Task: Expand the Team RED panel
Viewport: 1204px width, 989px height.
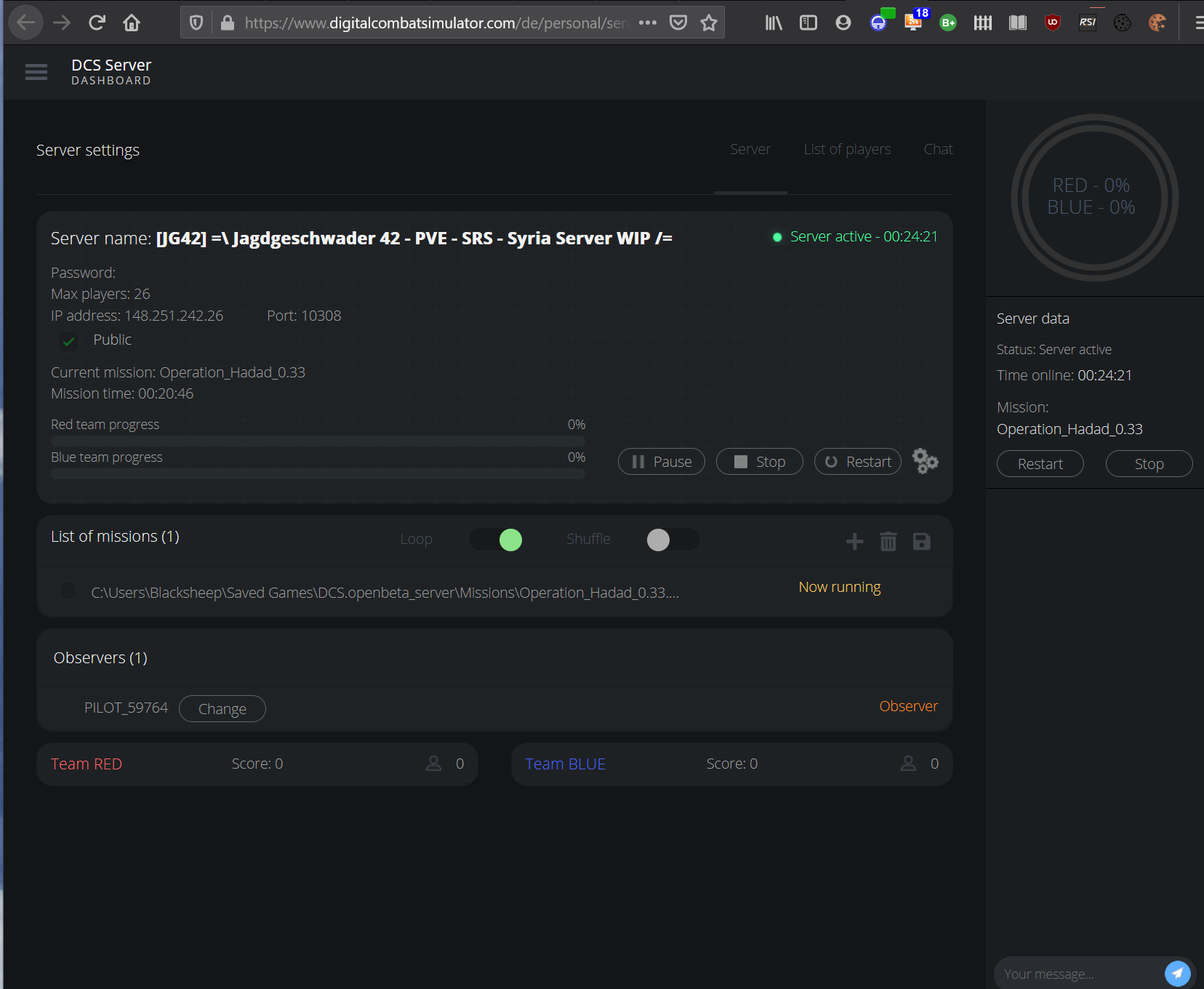Action: [257, 764]
